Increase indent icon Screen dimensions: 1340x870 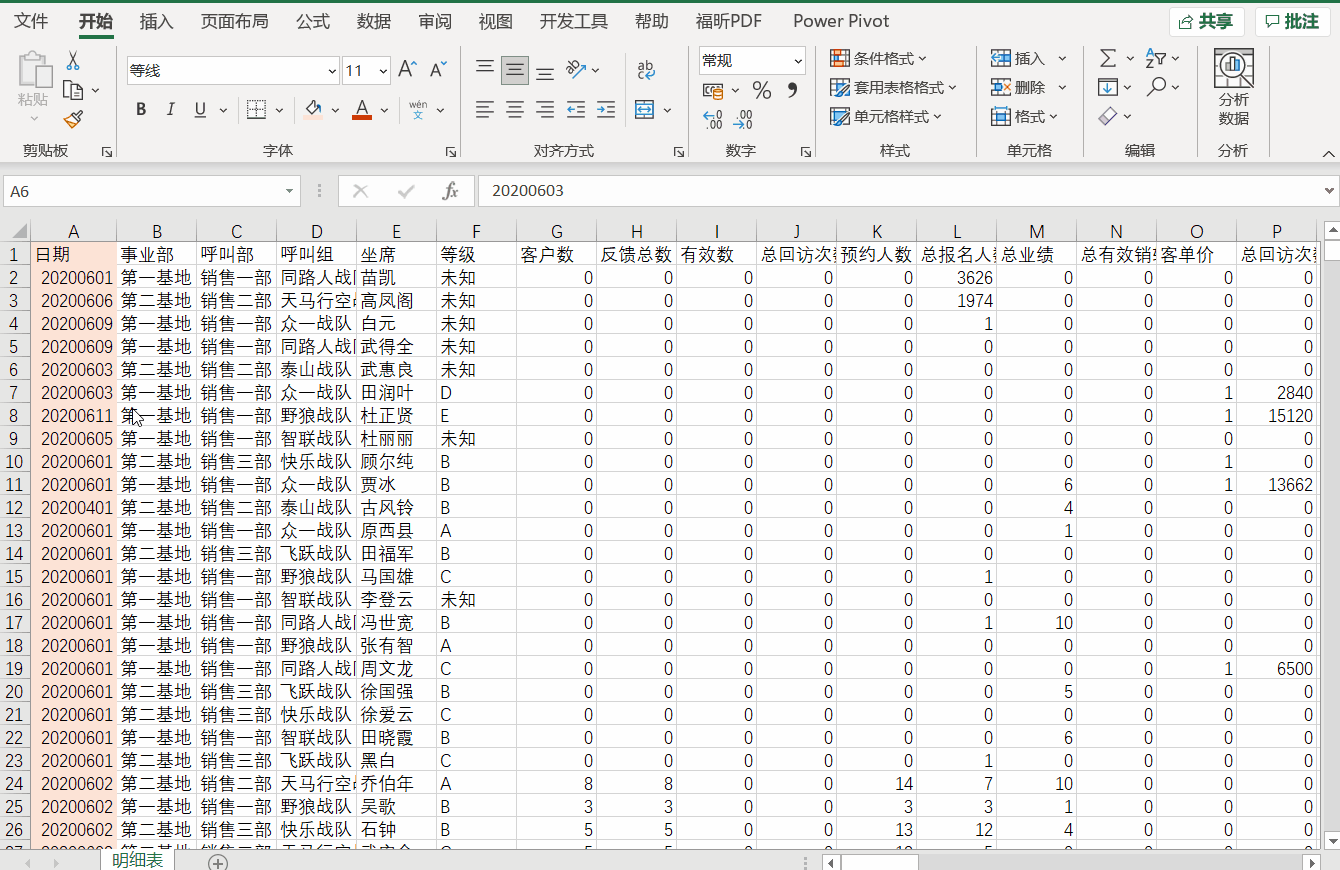click(606, 110)
